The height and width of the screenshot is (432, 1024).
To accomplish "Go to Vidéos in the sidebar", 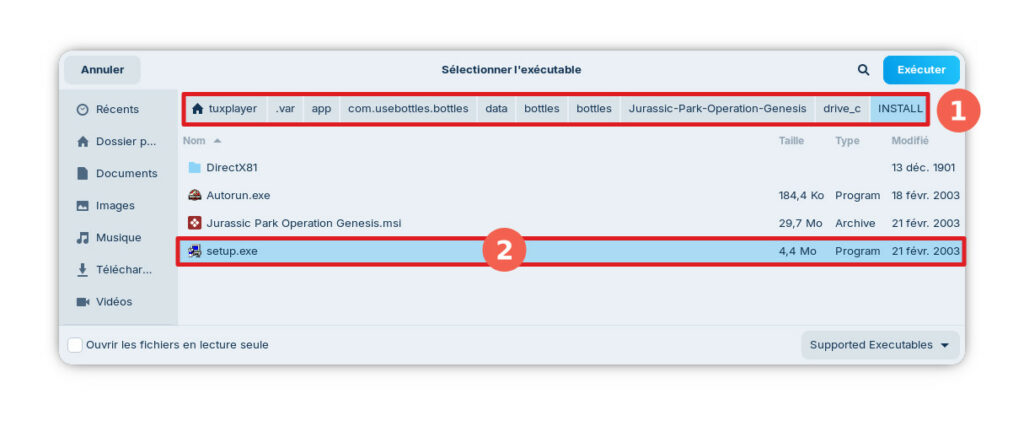I will tap(113, 301).
